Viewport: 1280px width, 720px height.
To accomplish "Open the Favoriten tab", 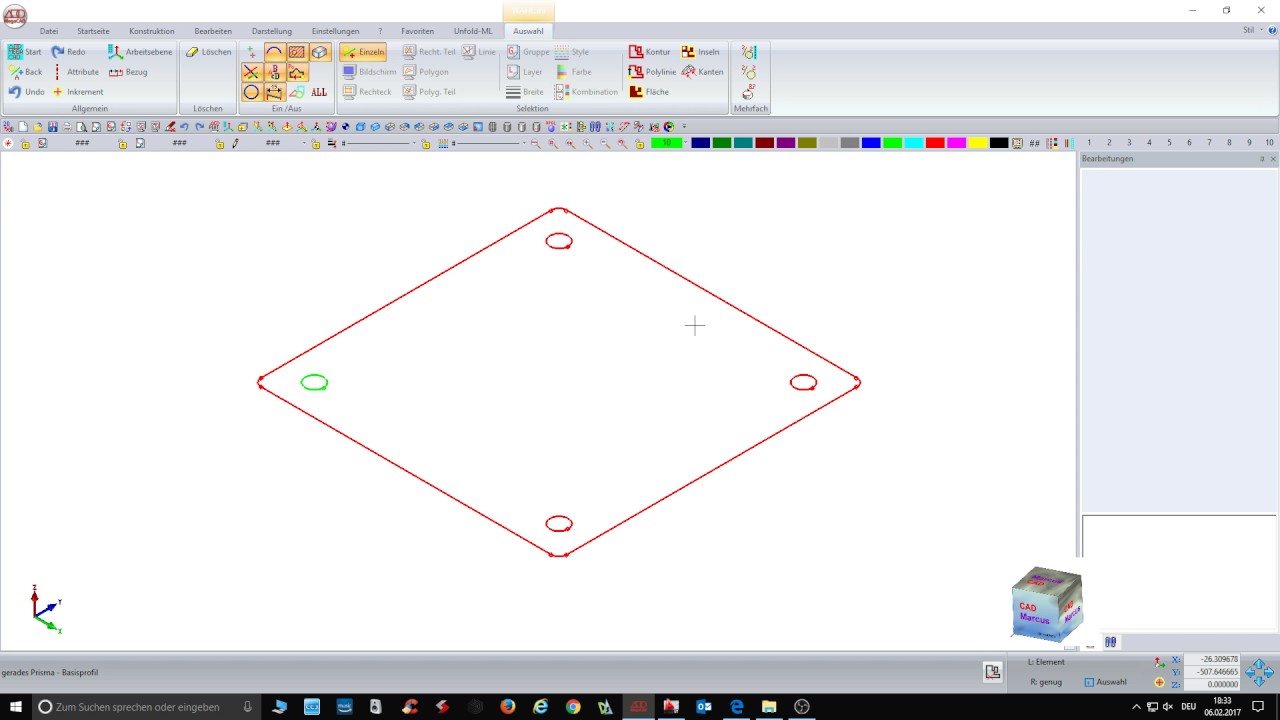I will [x=417, y=31].
